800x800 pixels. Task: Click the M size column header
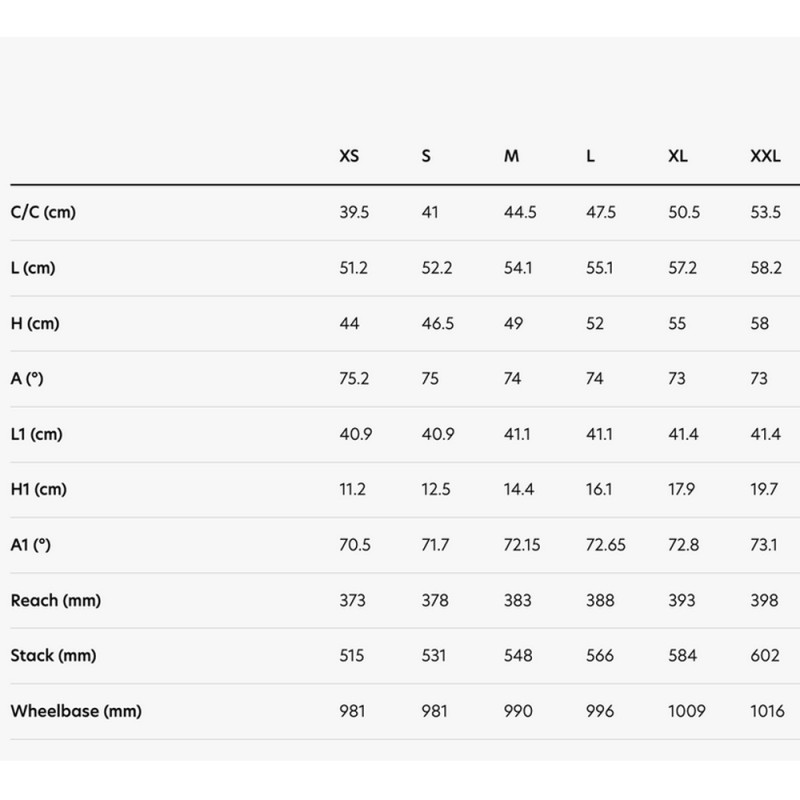click(511, 156)
